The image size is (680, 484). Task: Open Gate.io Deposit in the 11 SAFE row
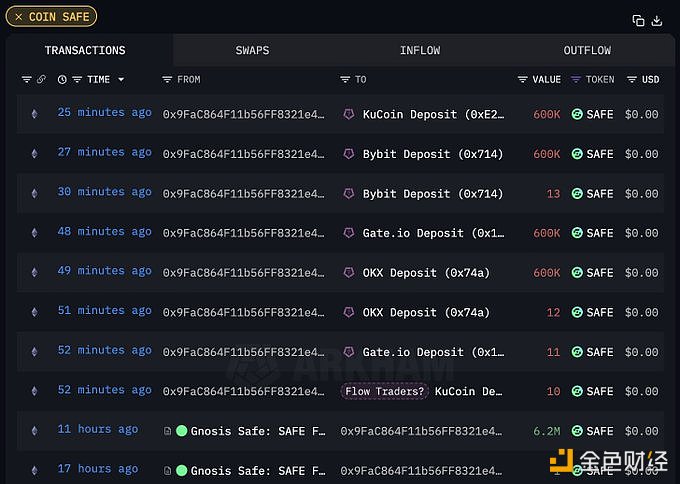coord(433,352)
